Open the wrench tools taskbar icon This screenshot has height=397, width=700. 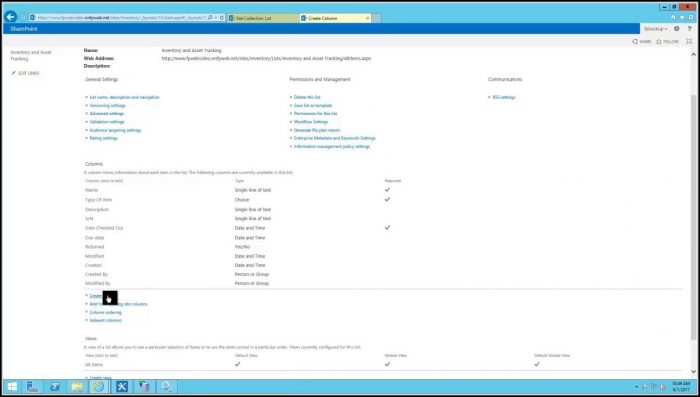pos(122,387)
